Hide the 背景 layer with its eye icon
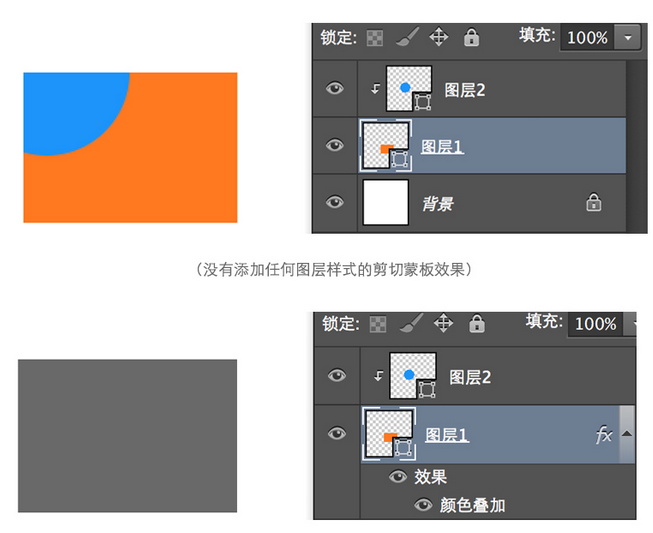Viewport: 653px width, 533px height. coord(334,202)
